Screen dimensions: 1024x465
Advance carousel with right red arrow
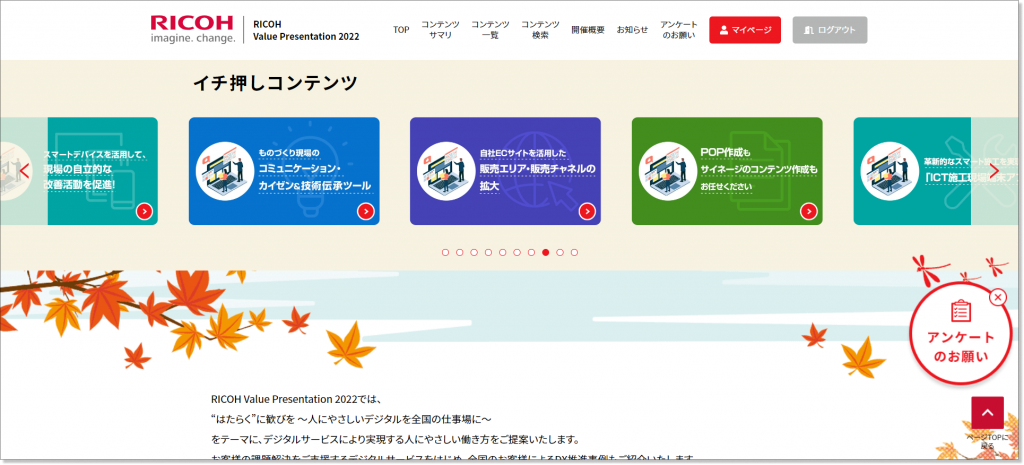pyautogui.click(x=996, y=171)
